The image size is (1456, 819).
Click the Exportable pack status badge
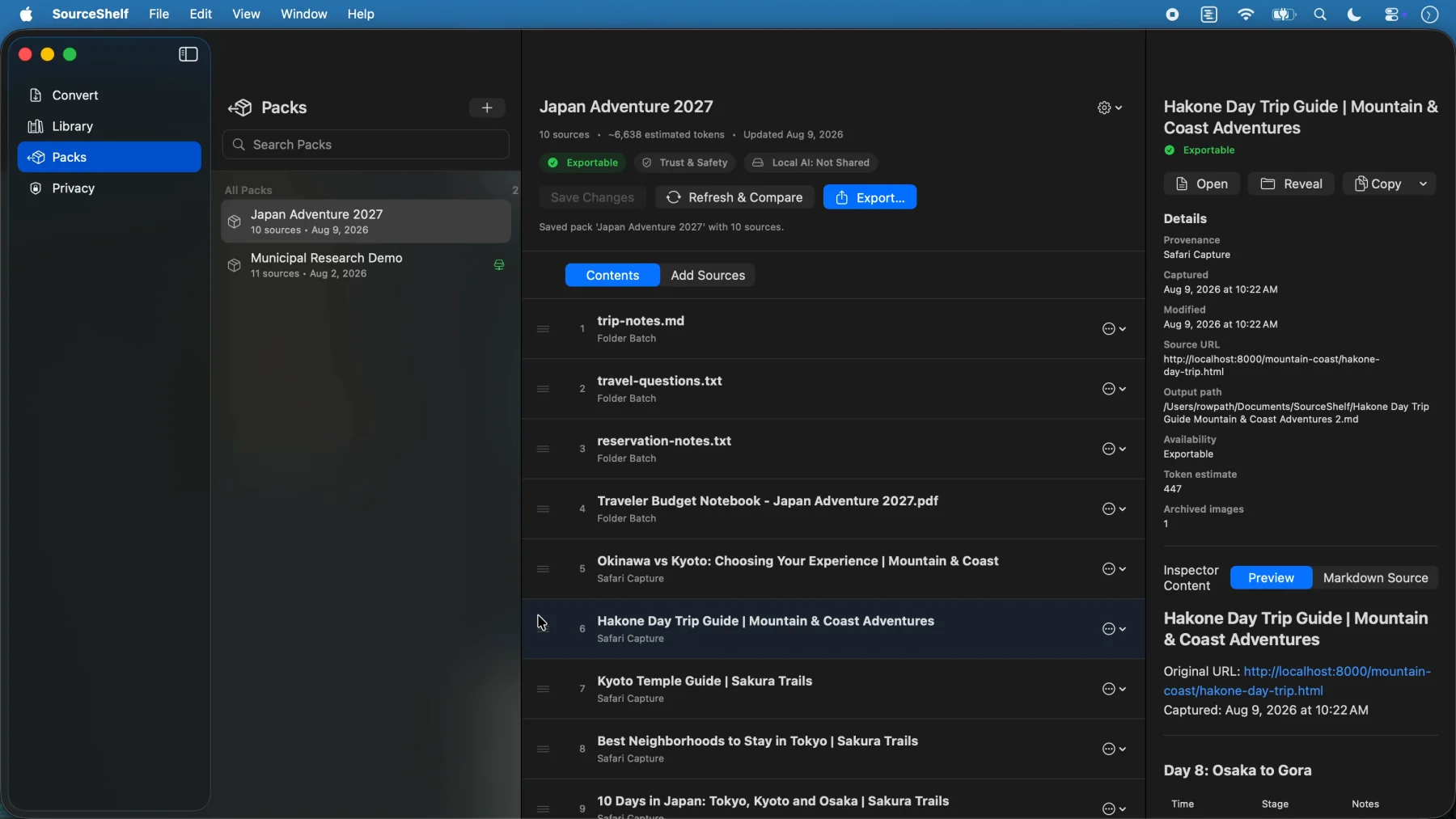pyautogui.click(x=583, y=163)
